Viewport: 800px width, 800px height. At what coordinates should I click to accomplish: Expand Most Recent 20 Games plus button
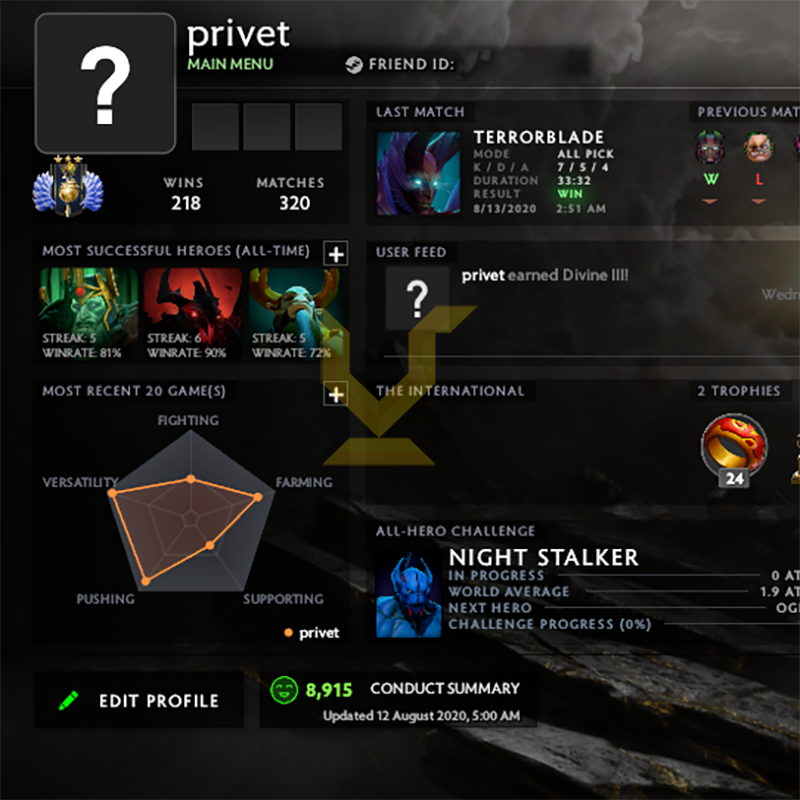[336, 394]
